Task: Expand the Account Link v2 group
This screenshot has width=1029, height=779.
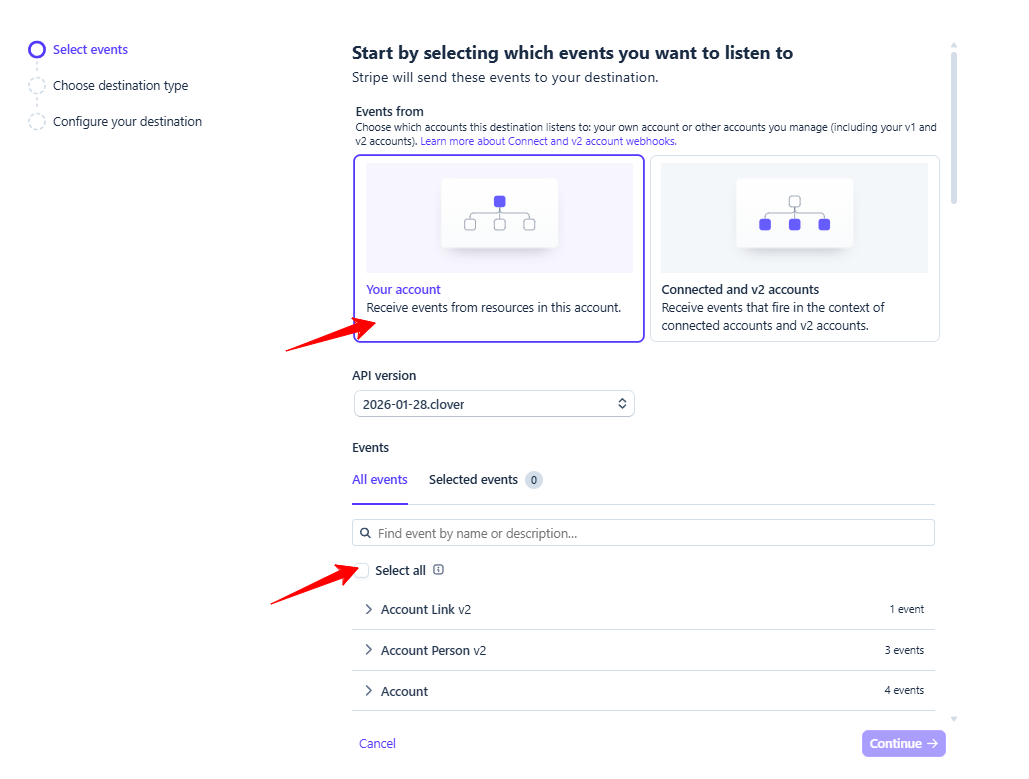Action: [369, 609]
